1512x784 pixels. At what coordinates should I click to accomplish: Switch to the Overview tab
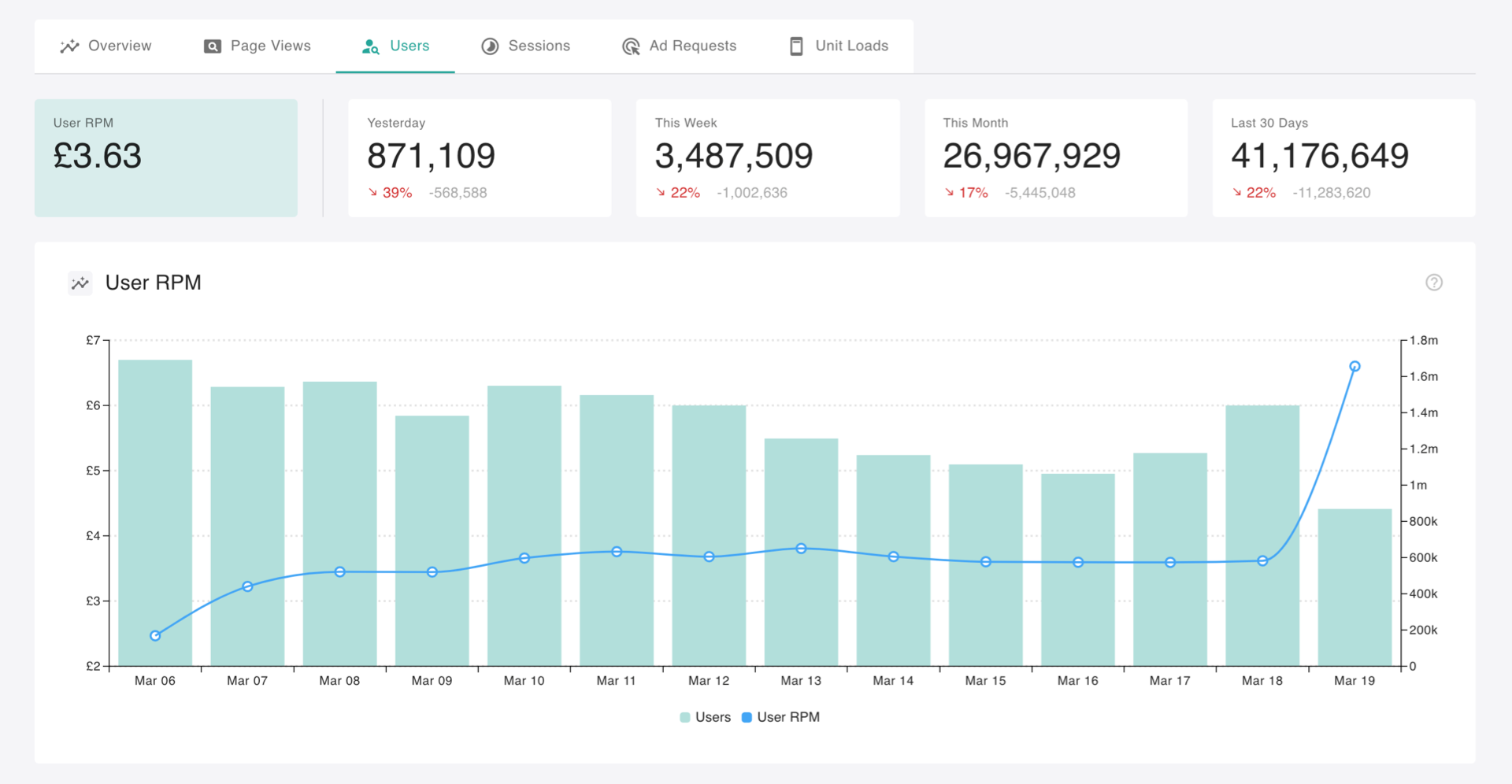pyautogui.click(x=106, y=46)
